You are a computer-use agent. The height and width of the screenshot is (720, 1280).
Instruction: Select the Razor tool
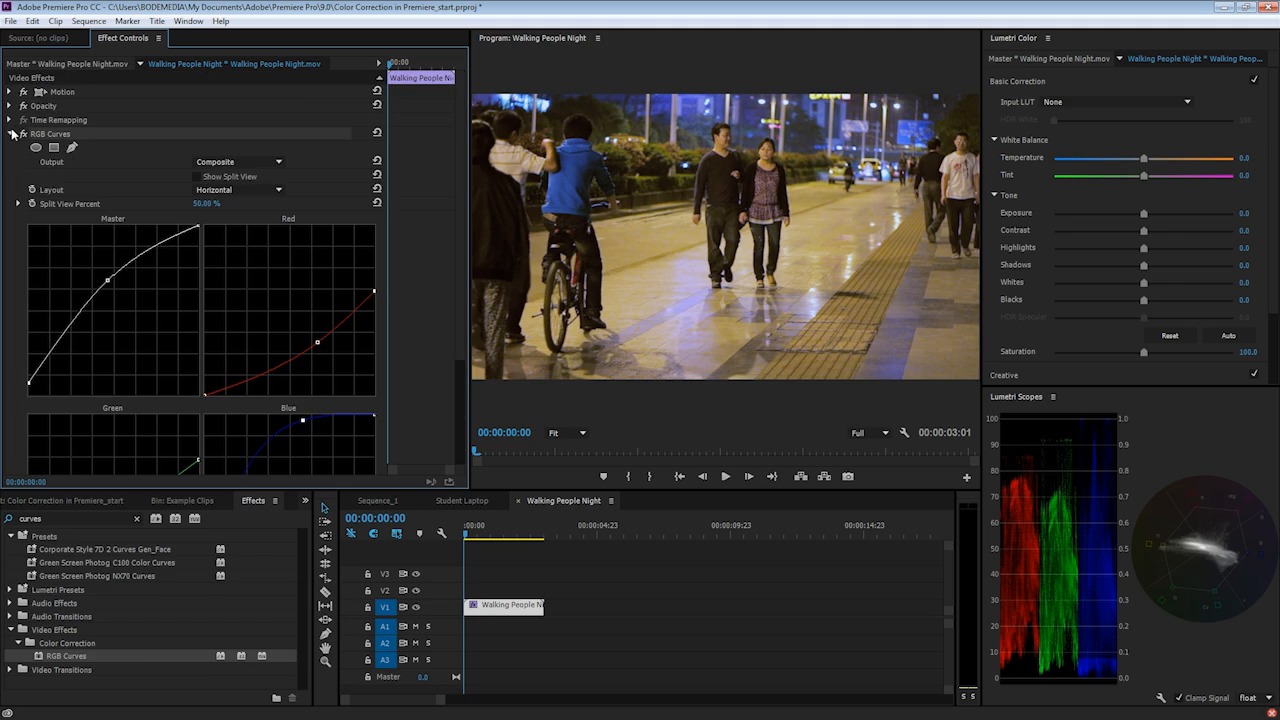point(325,592)
